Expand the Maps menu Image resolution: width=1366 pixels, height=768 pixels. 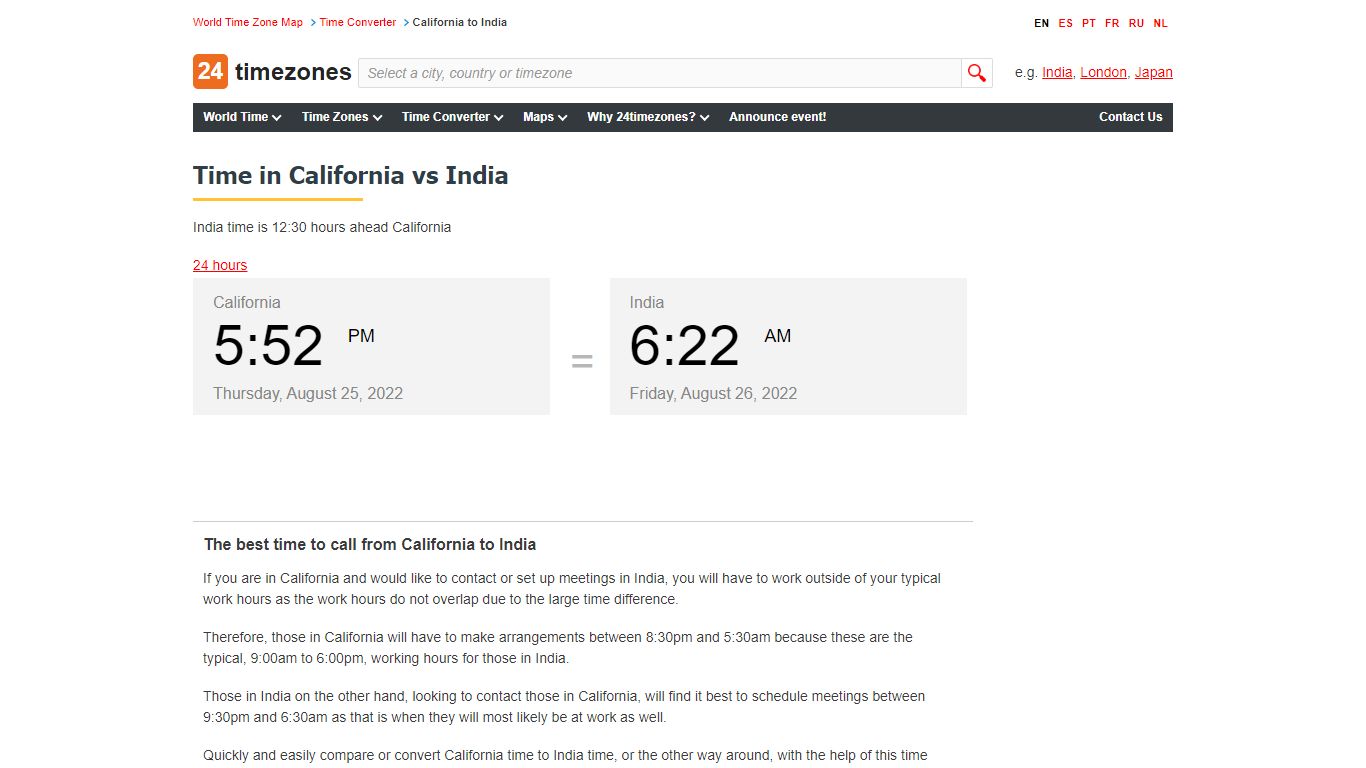point(545,117)
